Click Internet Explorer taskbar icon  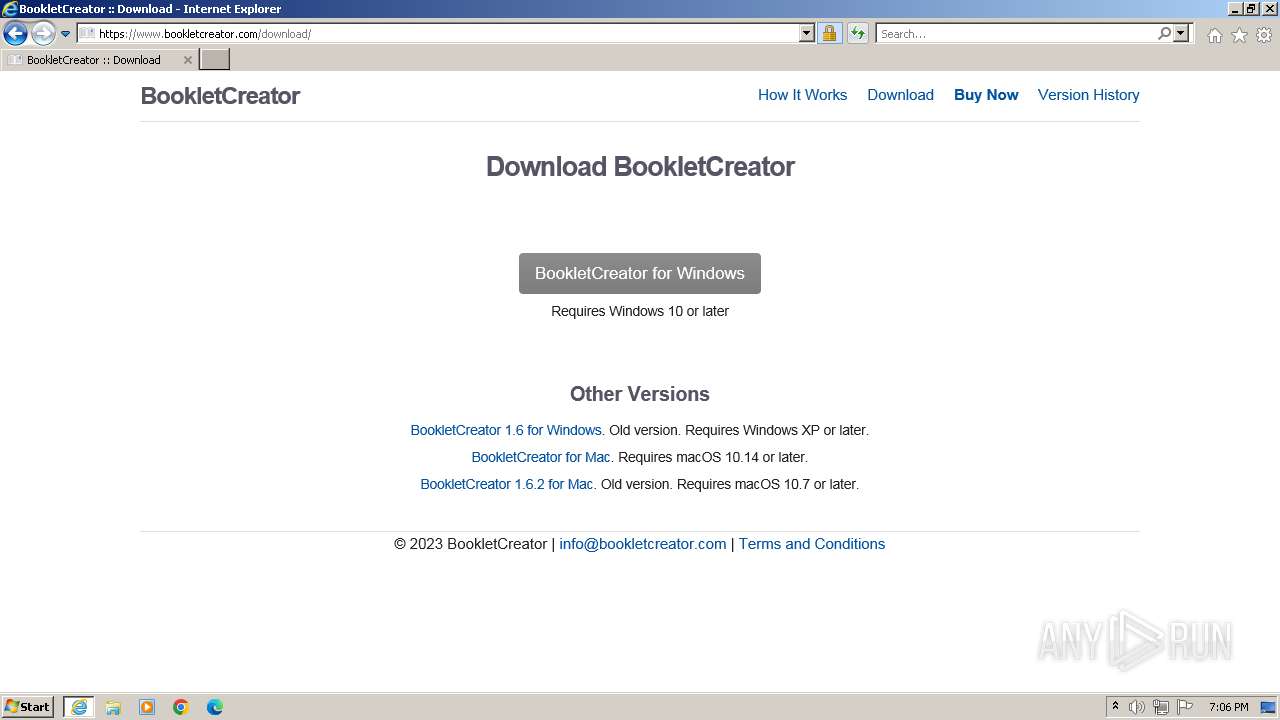pyautogui.click(x=79, y=707)
